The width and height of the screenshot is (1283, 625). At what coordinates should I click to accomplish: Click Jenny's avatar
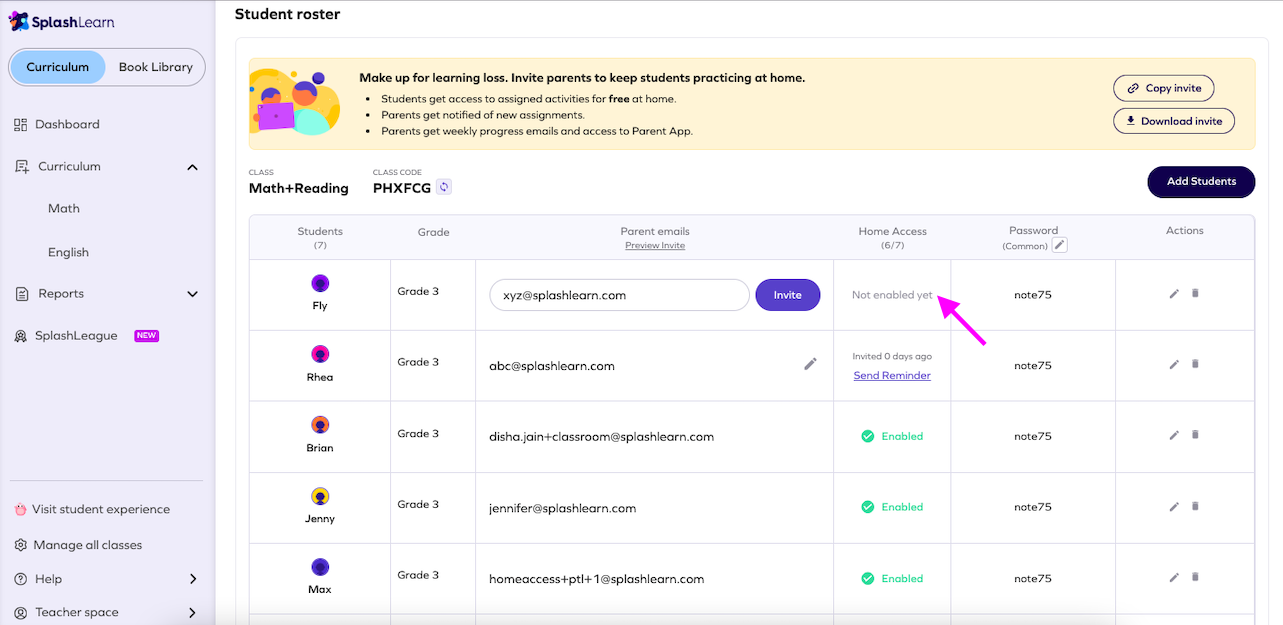320,496
